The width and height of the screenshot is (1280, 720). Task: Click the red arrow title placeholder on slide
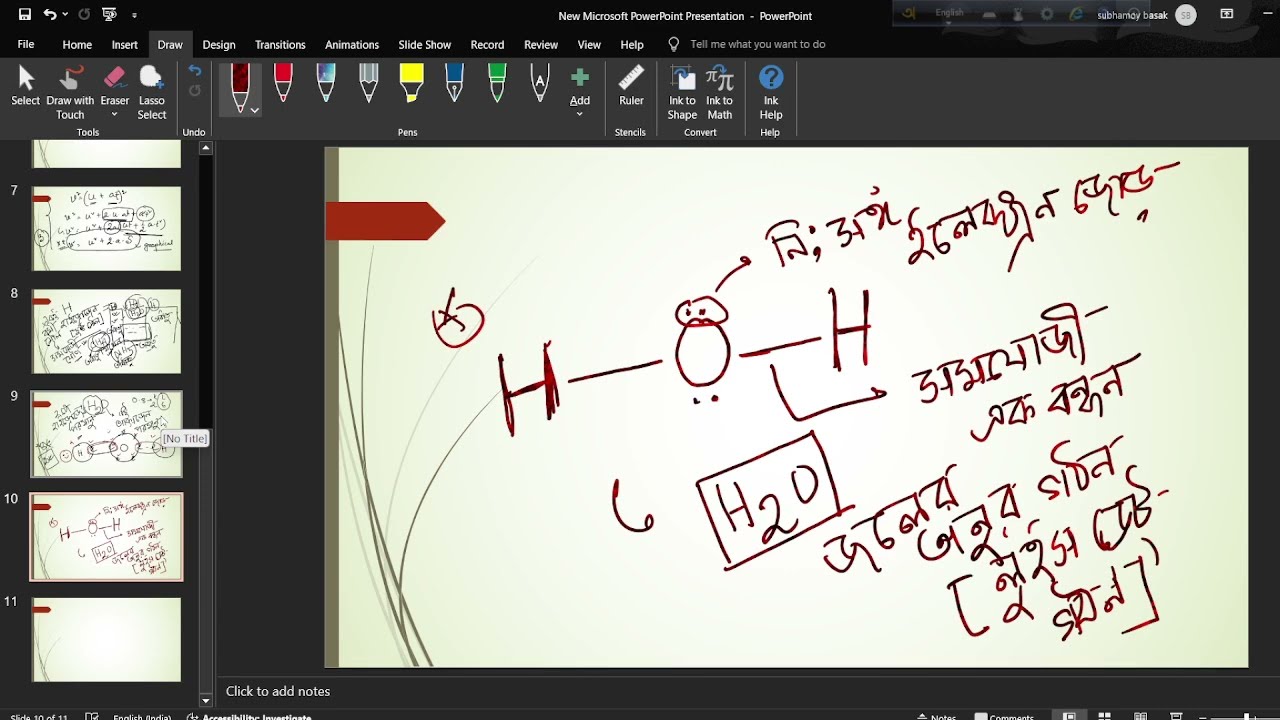385,221
